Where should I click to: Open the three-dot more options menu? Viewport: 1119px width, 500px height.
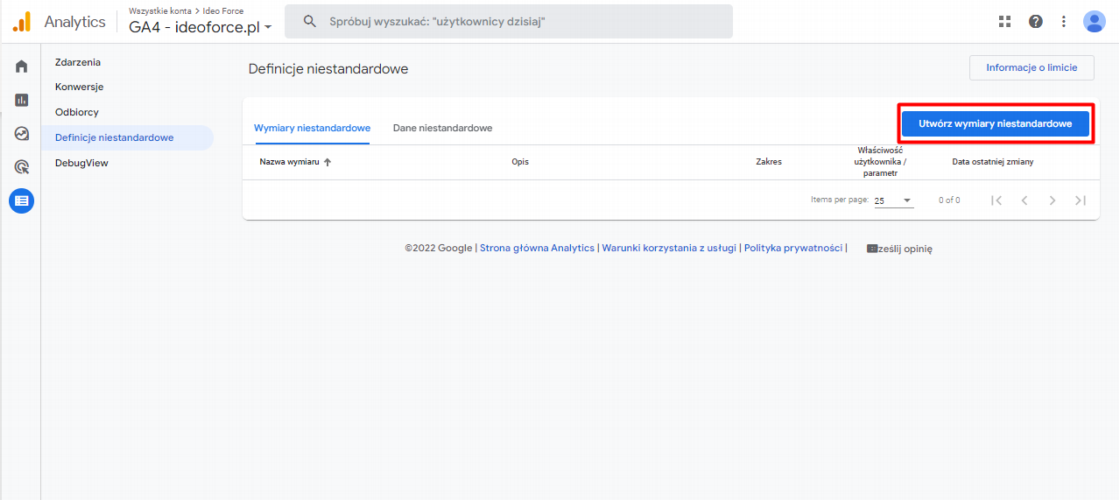coord(1063,21)
